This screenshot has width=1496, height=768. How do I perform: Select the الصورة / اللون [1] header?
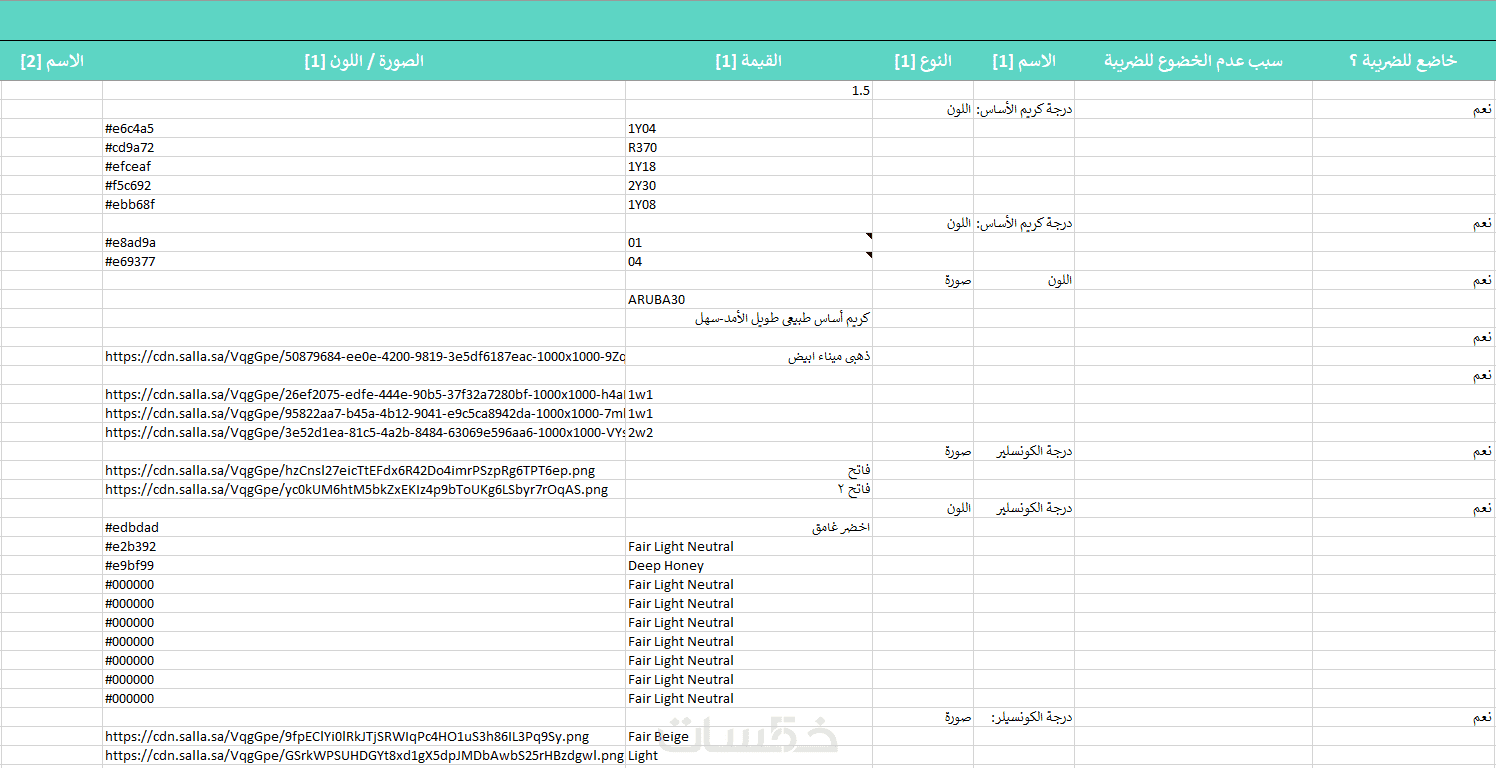(364, 61)
